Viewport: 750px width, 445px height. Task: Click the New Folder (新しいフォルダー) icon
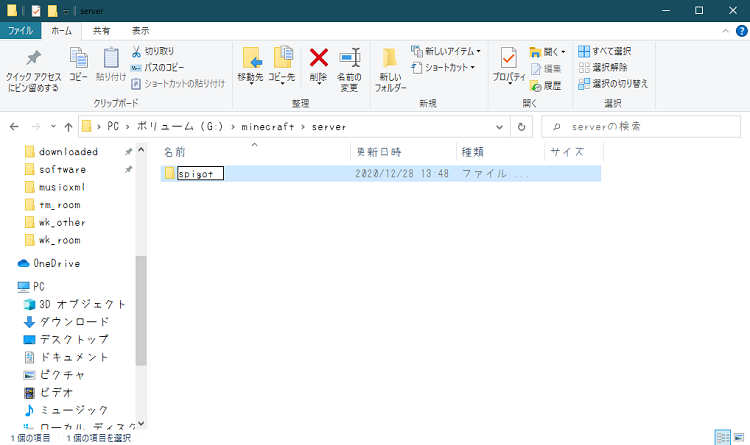(x=390, y=60)
